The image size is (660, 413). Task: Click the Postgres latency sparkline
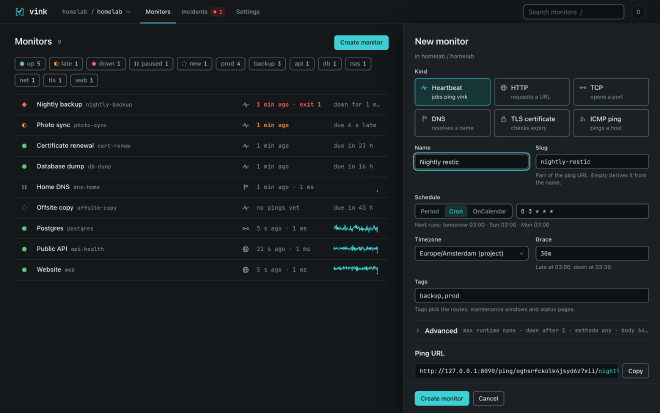point(356,228)
